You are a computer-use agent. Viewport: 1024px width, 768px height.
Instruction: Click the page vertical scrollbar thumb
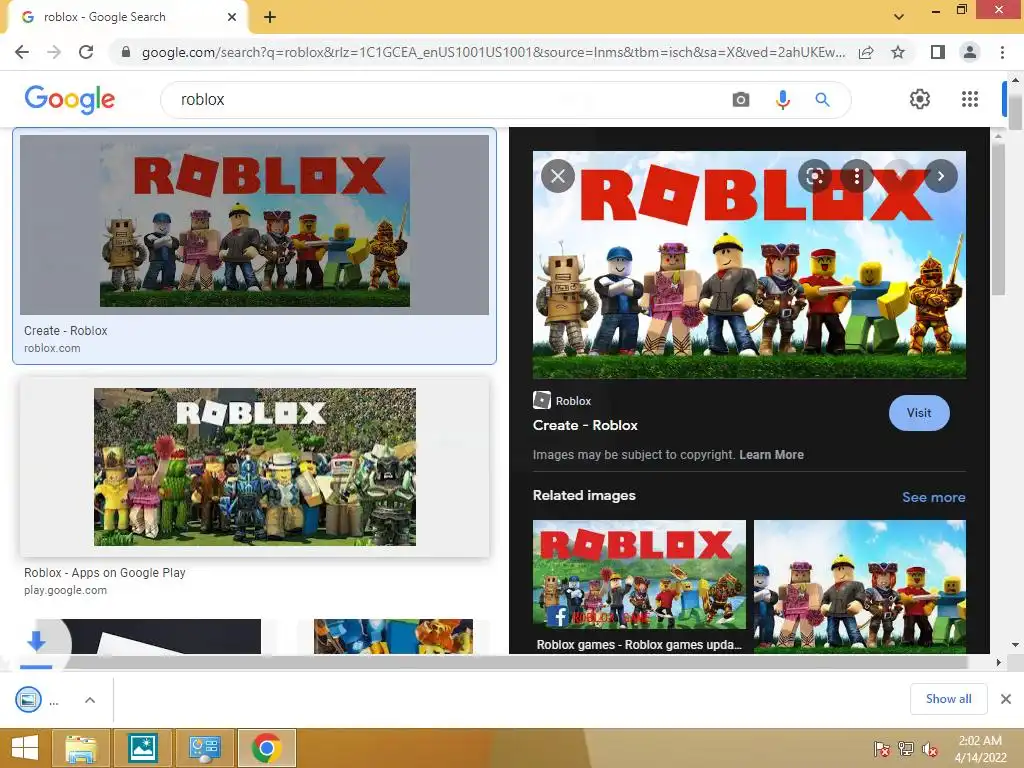[1015, 111]
